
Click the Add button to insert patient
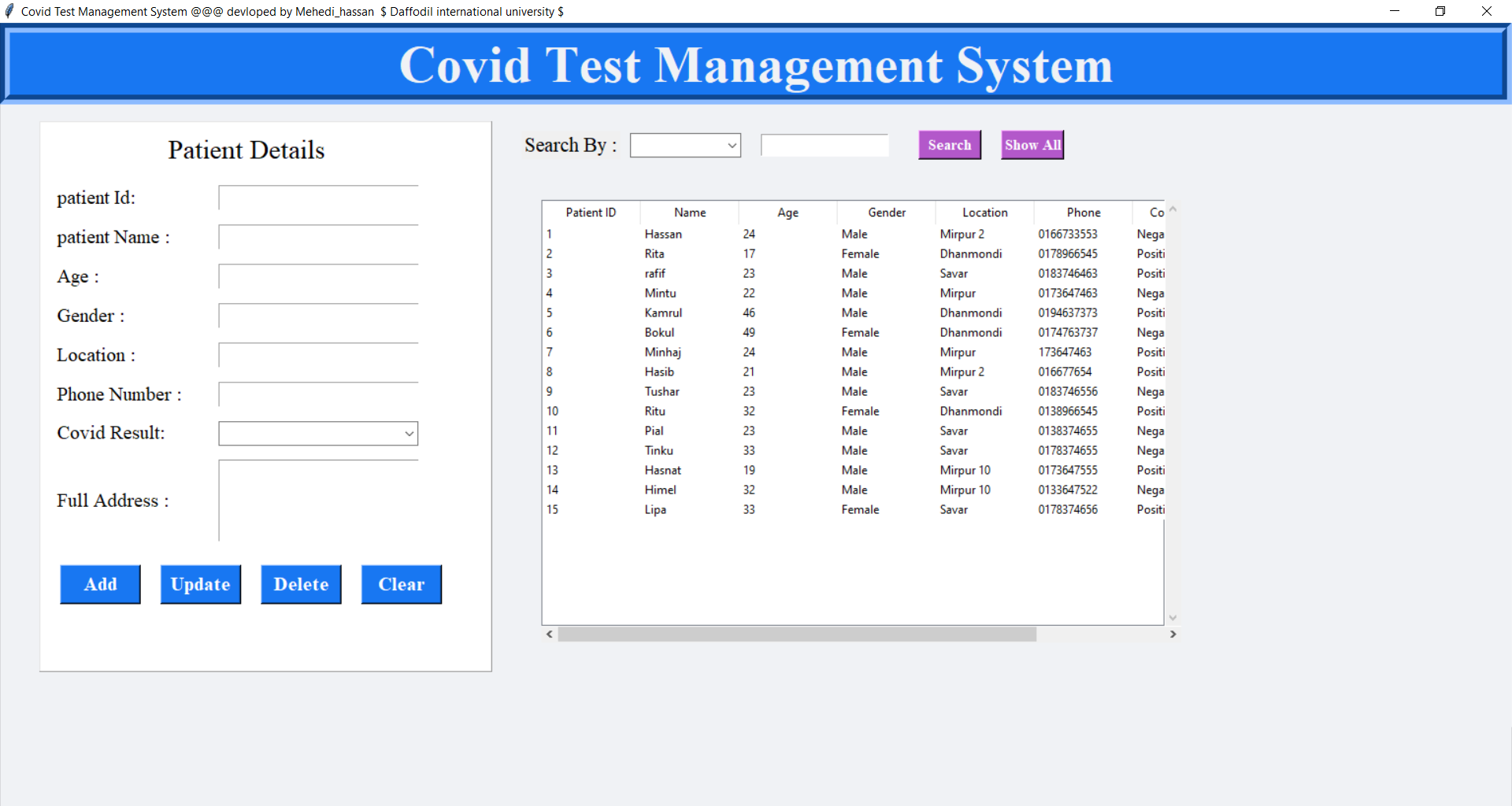[99, 584]
